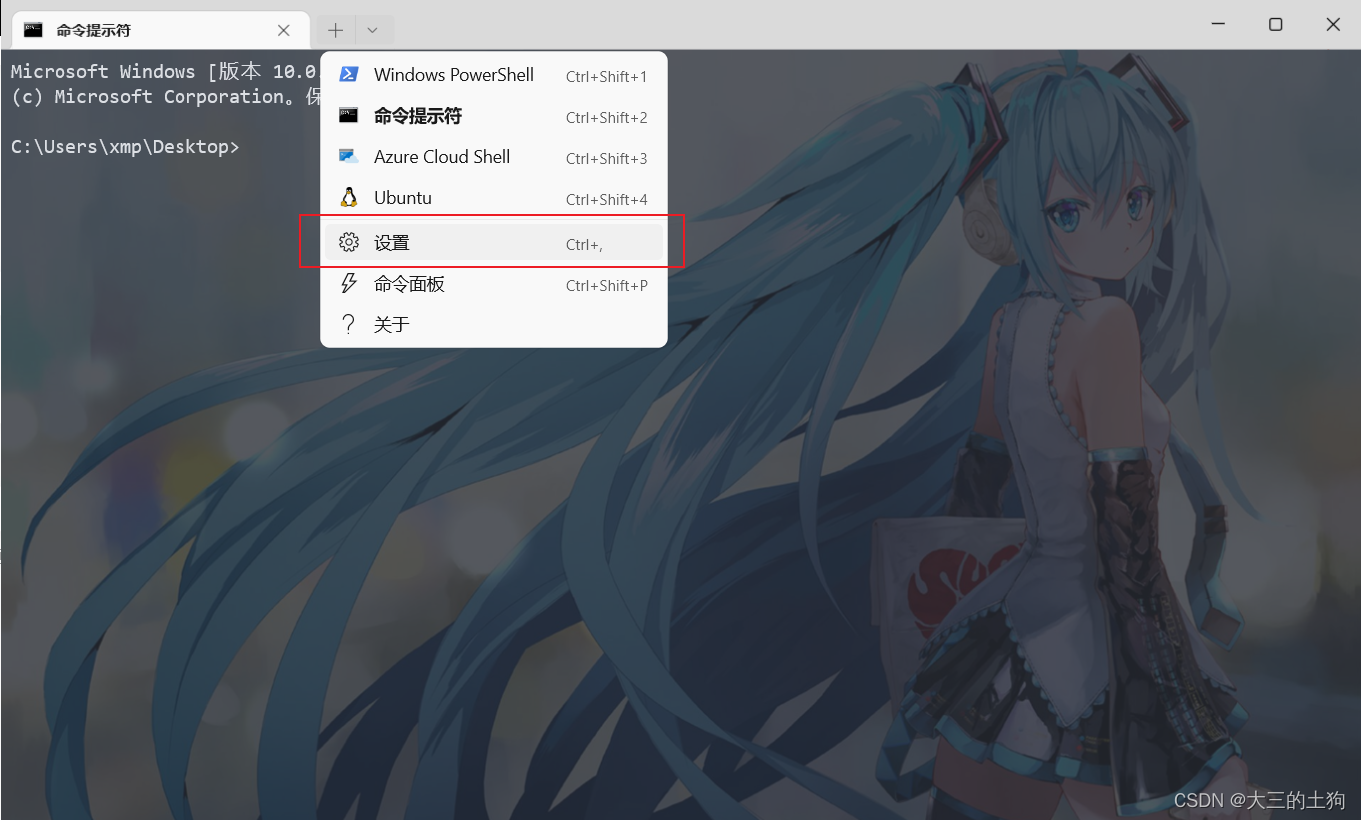Click the lightning icon beside 命令面板

[x=348, y=283]
